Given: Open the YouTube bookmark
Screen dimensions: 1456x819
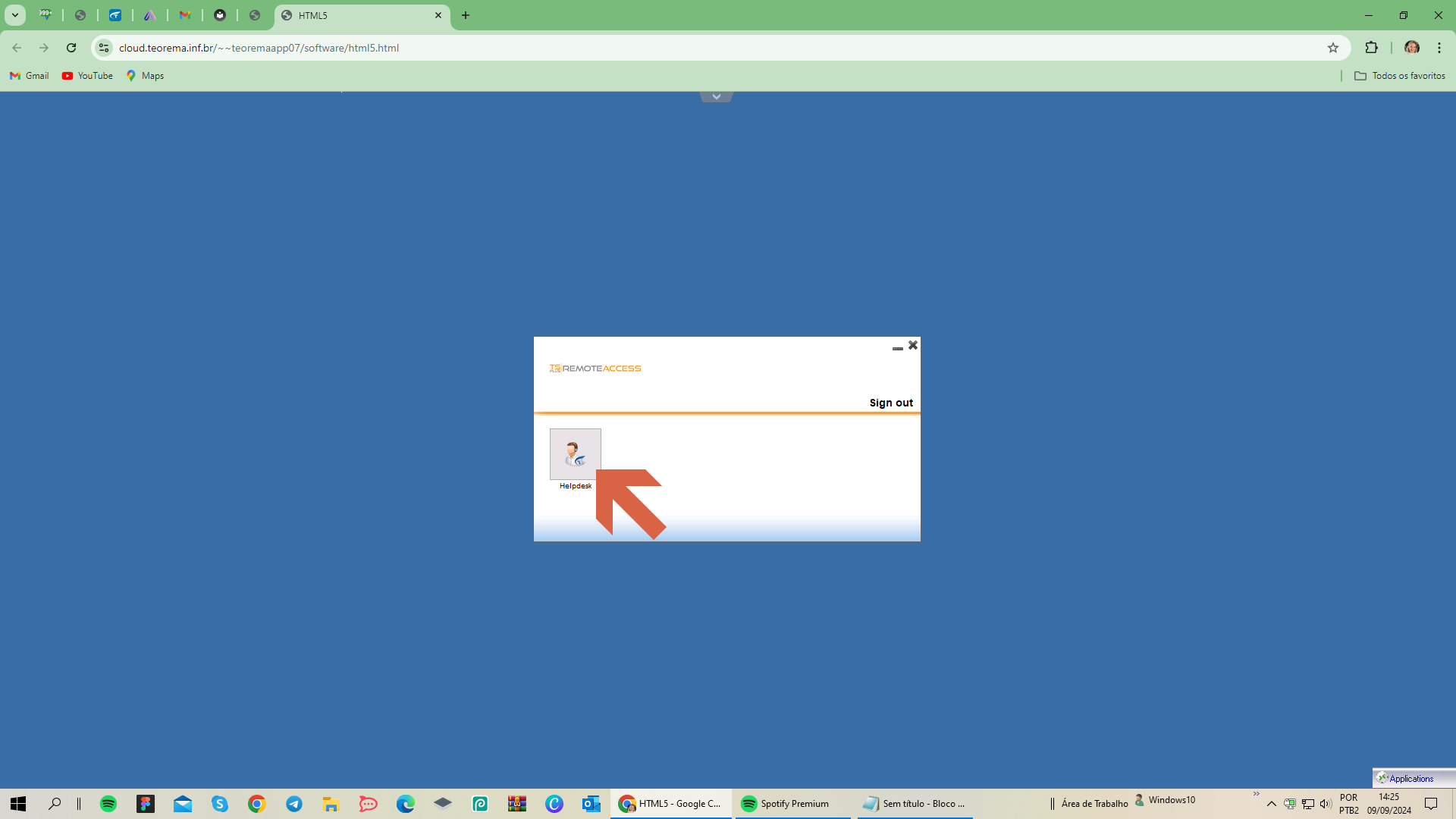Looking at the screenshot, I should click(88, 76).
